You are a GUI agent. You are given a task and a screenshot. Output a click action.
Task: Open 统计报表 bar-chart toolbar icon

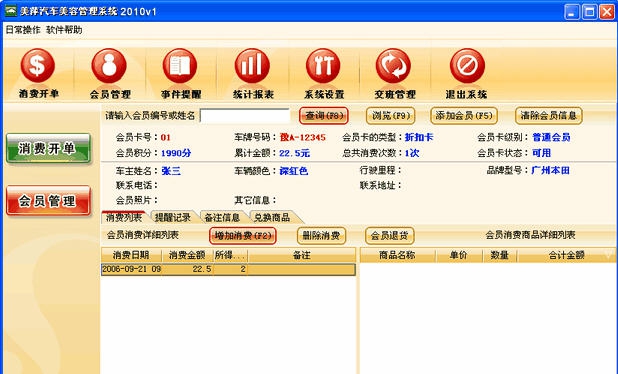coord(252,66)
